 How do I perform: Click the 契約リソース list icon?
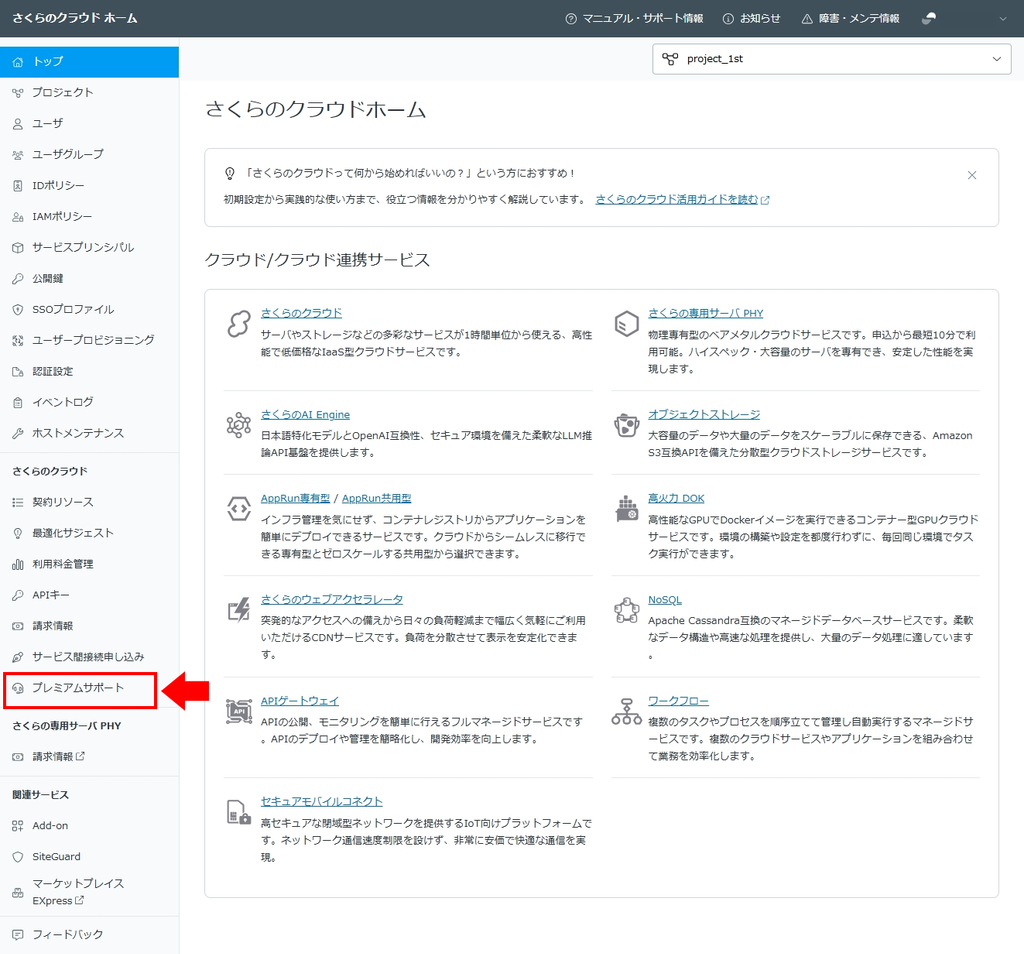coord(18,502)
